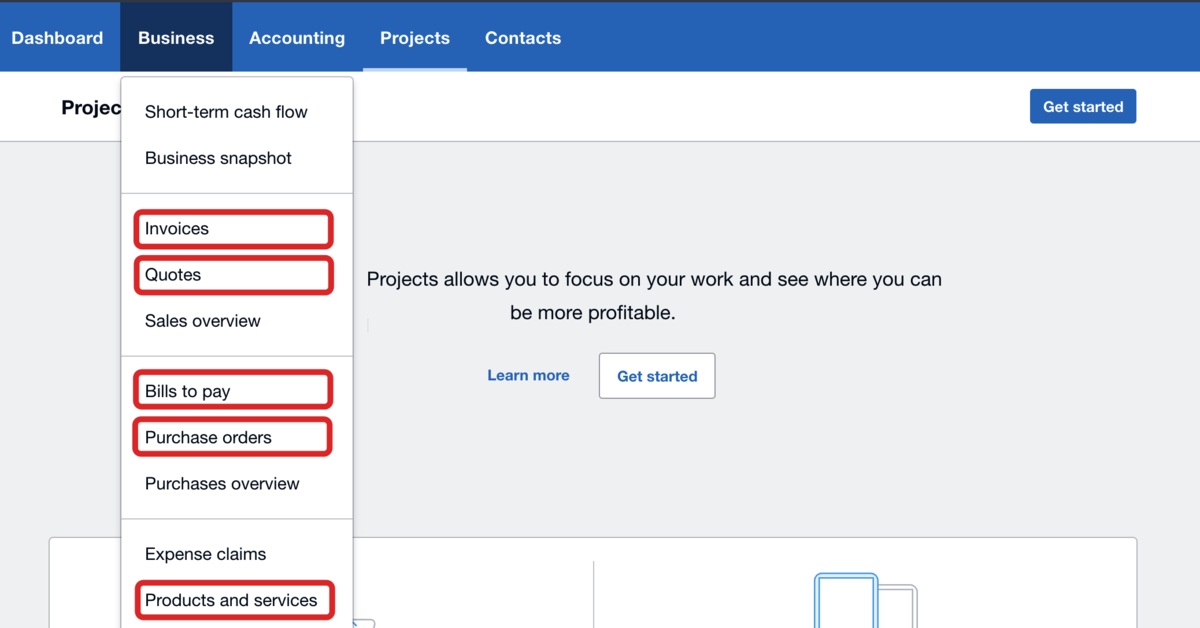Screen dimensions: 1200x628
Task: Select Short-term cash flow menu entry
Action: [237, 112]
